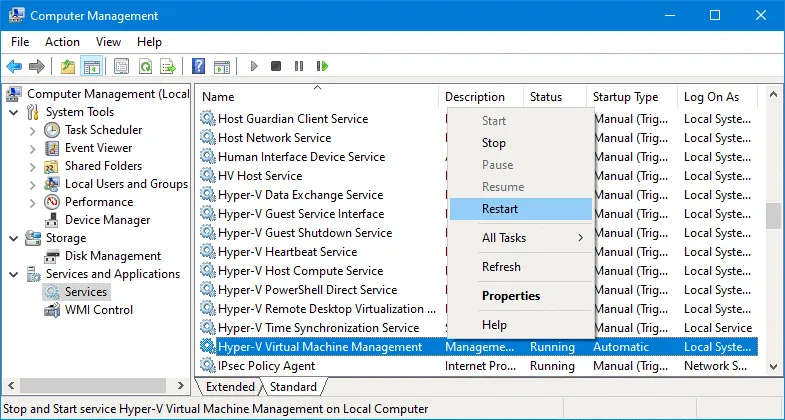Toggle the Show/Hide Console Tree icon
Viewport: 785px width, 420px height.
[91, 67]
